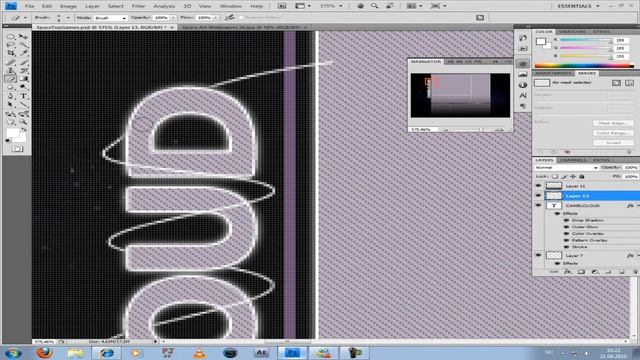
Task: Hide the CAMELCLOUD text layer
Action: (x=538, y=206)
